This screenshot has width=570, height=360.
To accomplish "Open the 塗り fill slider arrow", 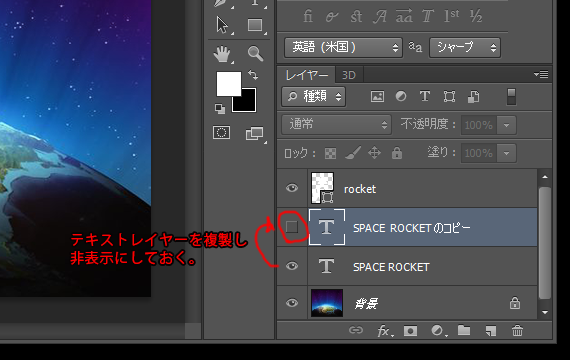I will tap(507, 153).
